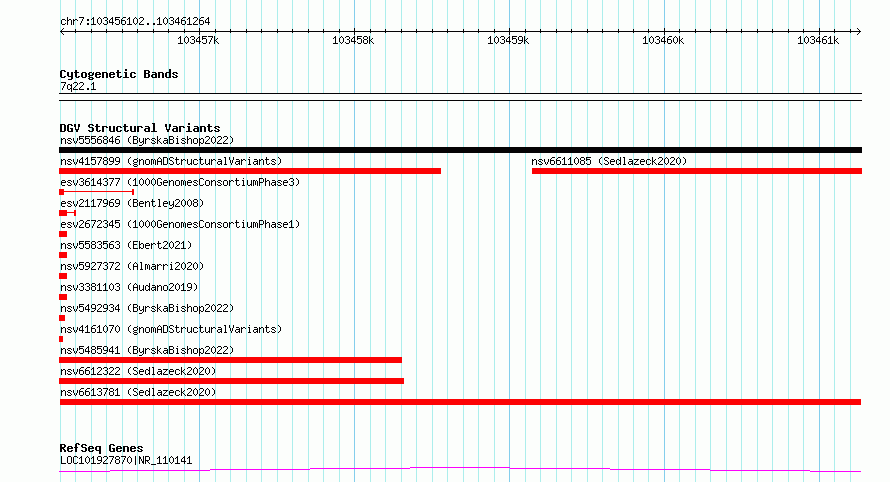The width and height of the screenshot is (890, 482).
Task: Open the DGV Structural Variants track heading
Action: 140,128
